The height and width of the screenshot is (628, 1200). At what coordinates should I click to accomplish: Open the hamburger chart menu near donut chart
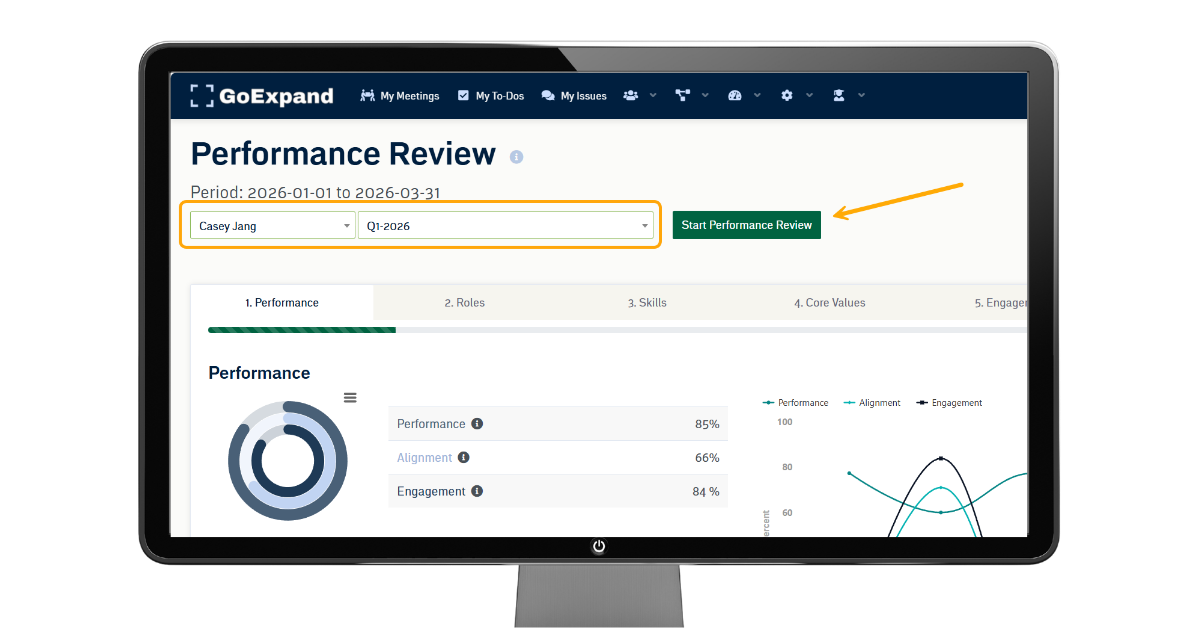coord(350,397)
